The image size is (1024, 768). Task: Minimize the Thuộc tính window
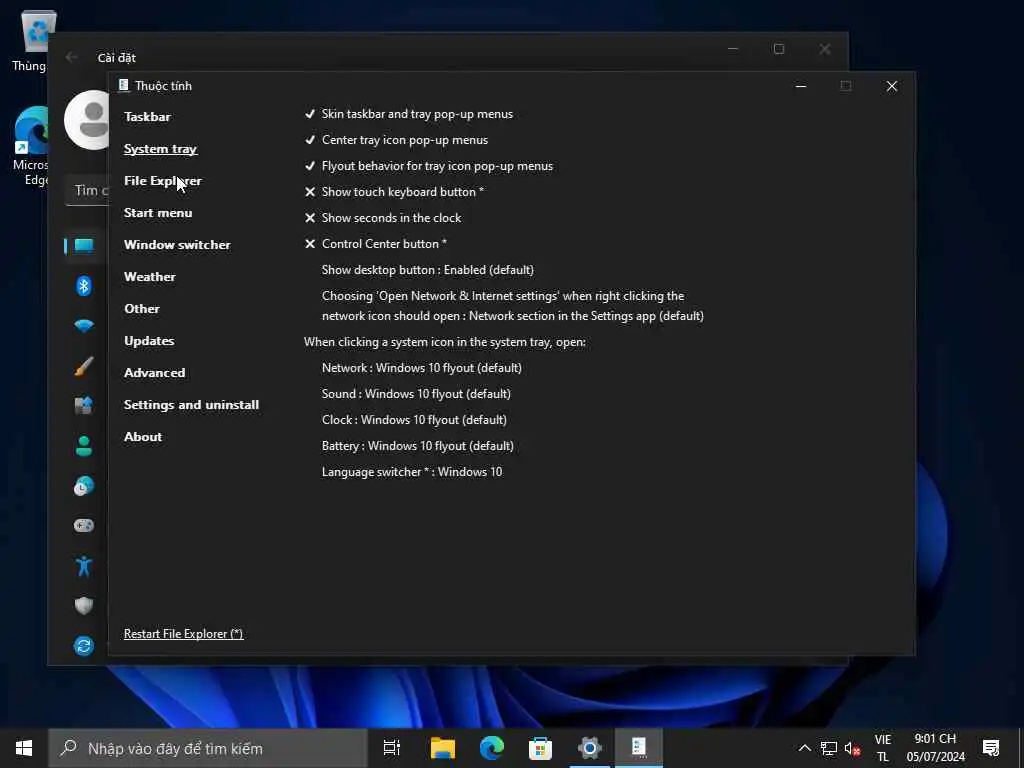pos(801,86)
